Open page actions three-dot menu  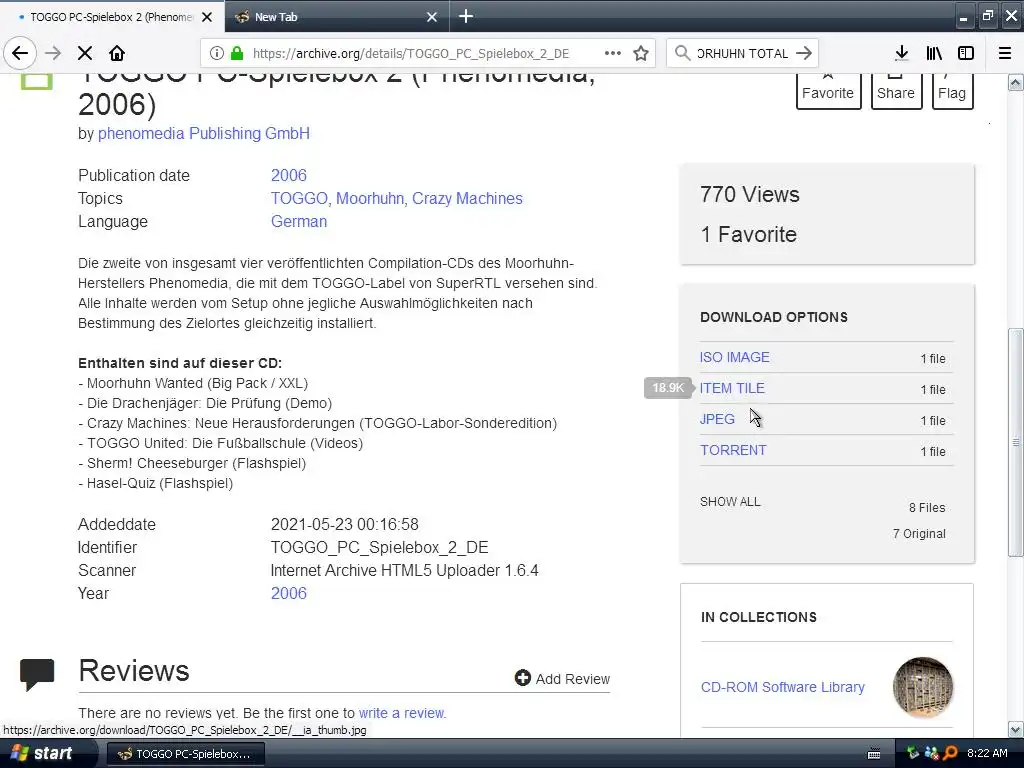(613, 53)
